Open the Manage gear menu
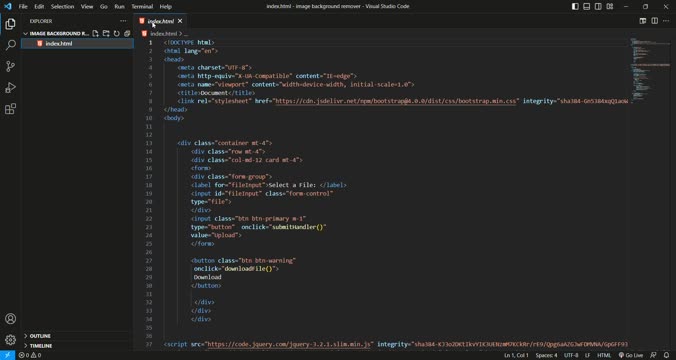The height and width of the screenshot is (360, 676). tap(10, 340)
